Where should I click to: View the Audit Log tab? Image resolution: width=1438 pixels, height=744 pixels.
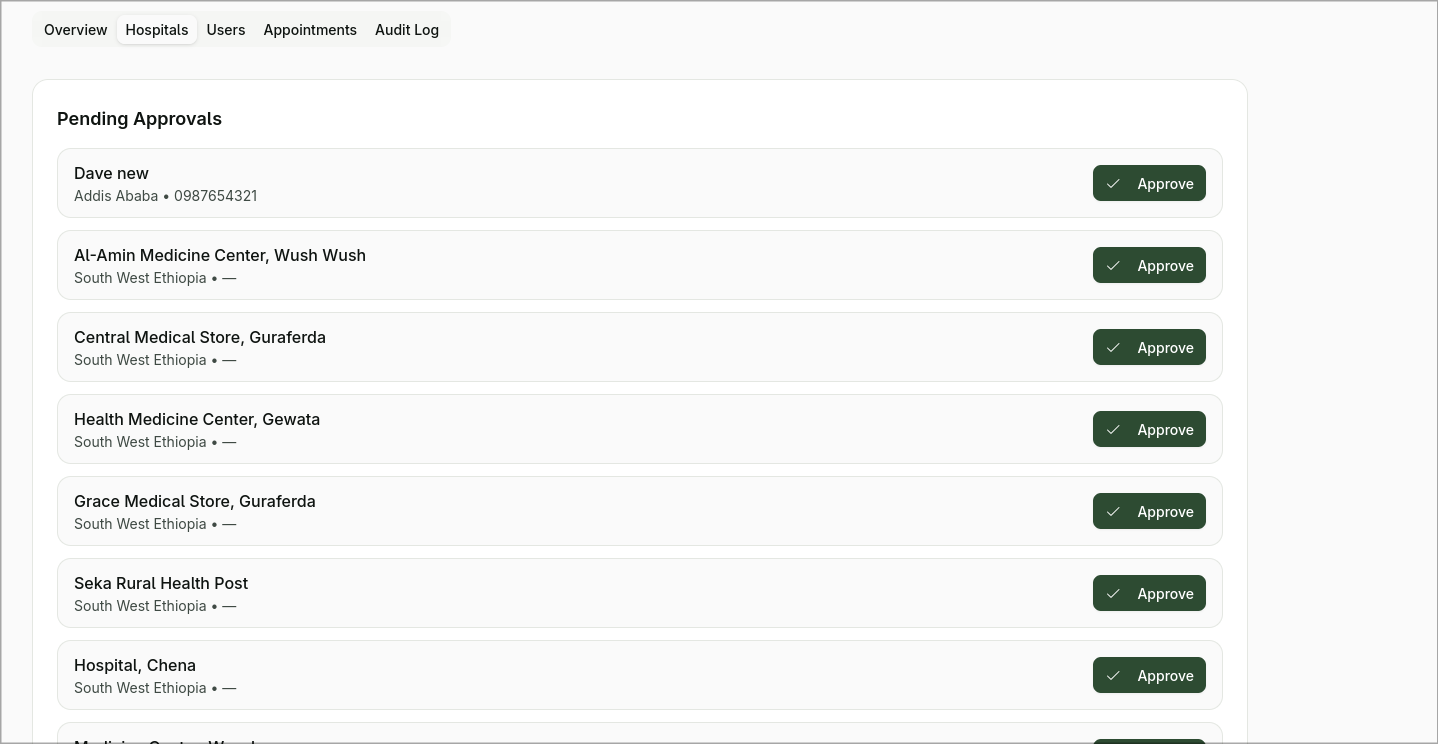407,30
